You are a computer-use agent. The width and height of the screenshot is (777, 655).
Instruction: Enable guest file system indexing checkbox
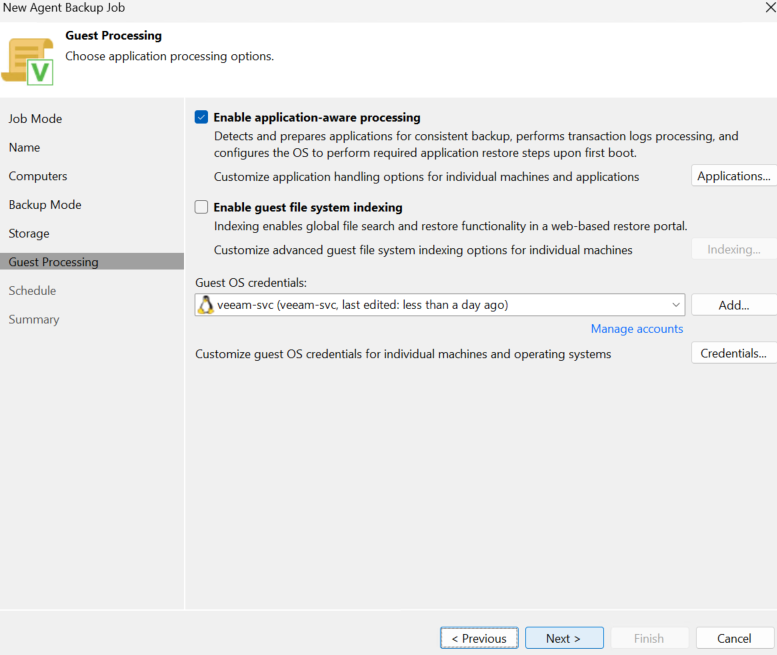pos(201,207)
